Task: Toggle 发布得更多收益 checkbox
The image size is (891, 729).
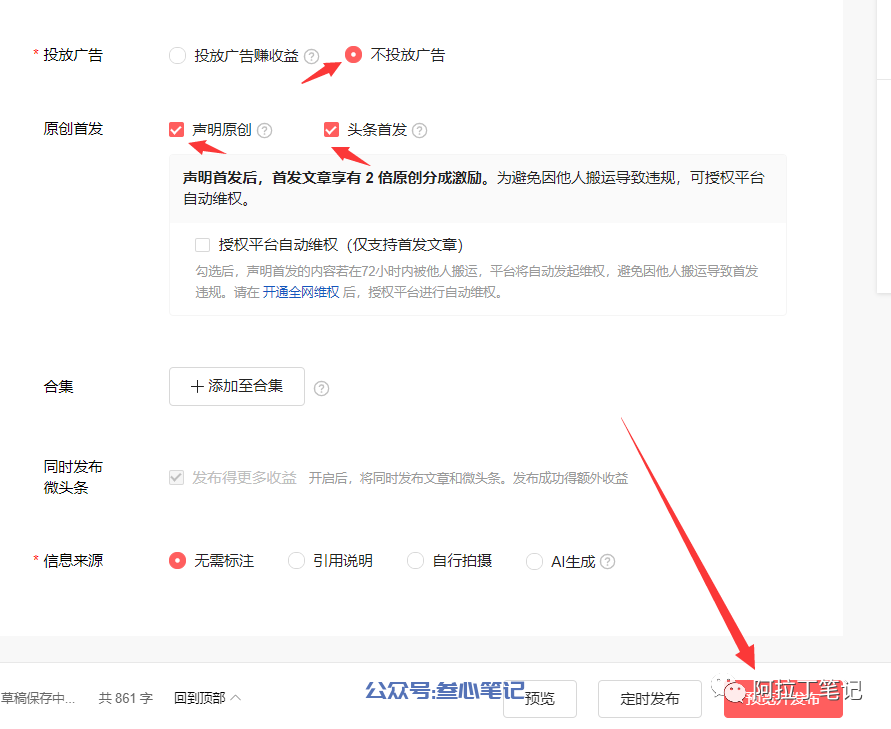Action: click(x=177, y=478)
